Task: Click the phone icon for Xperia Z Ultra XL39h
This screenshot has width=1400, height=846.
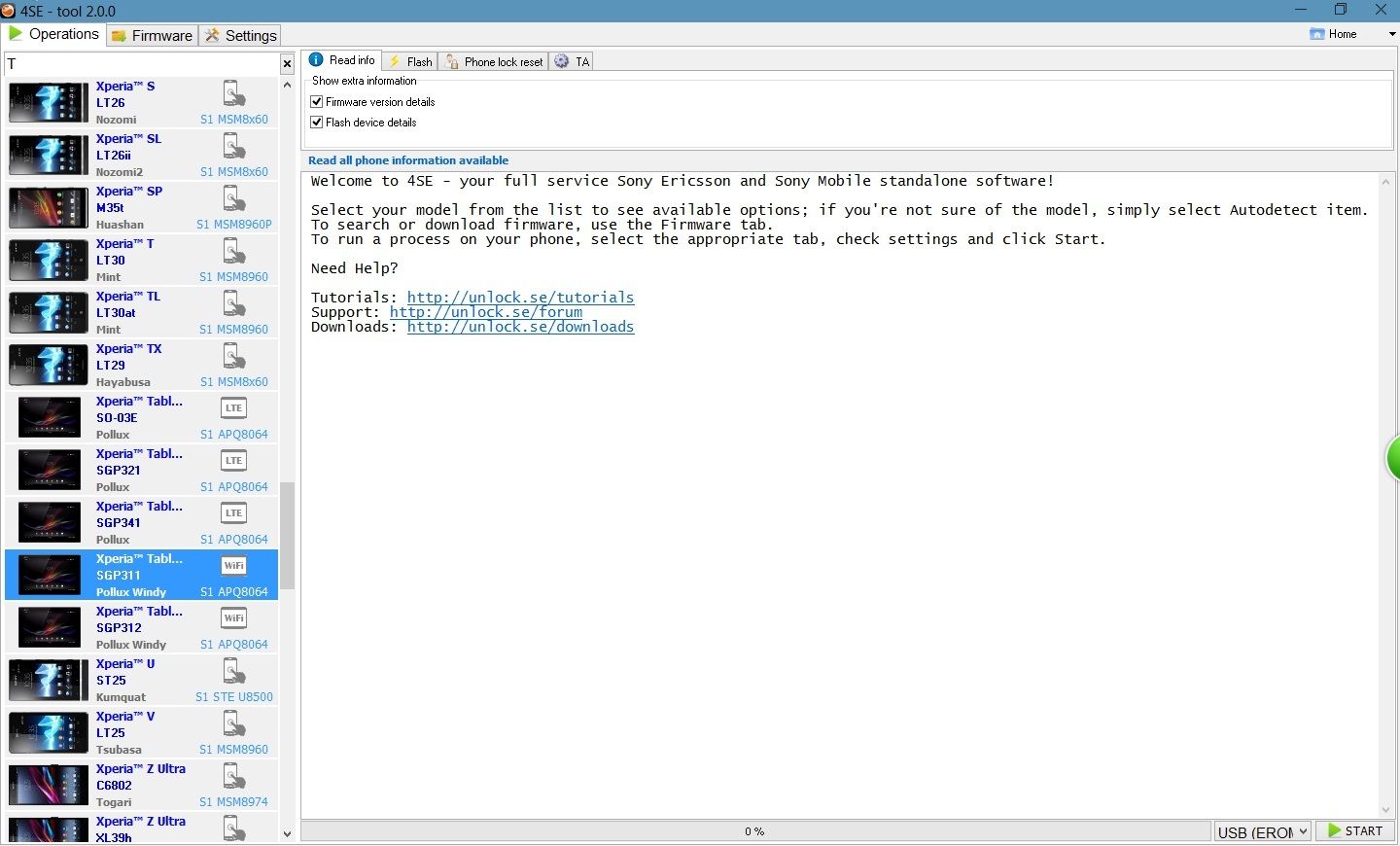Action: 234,828
